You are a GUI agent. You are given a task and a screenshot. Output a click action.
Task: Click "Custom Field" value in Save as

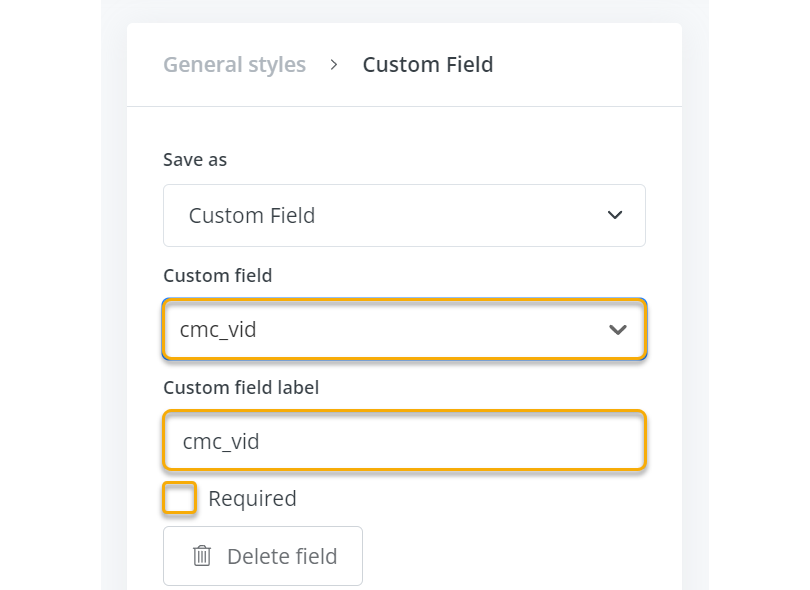(252, 215)
